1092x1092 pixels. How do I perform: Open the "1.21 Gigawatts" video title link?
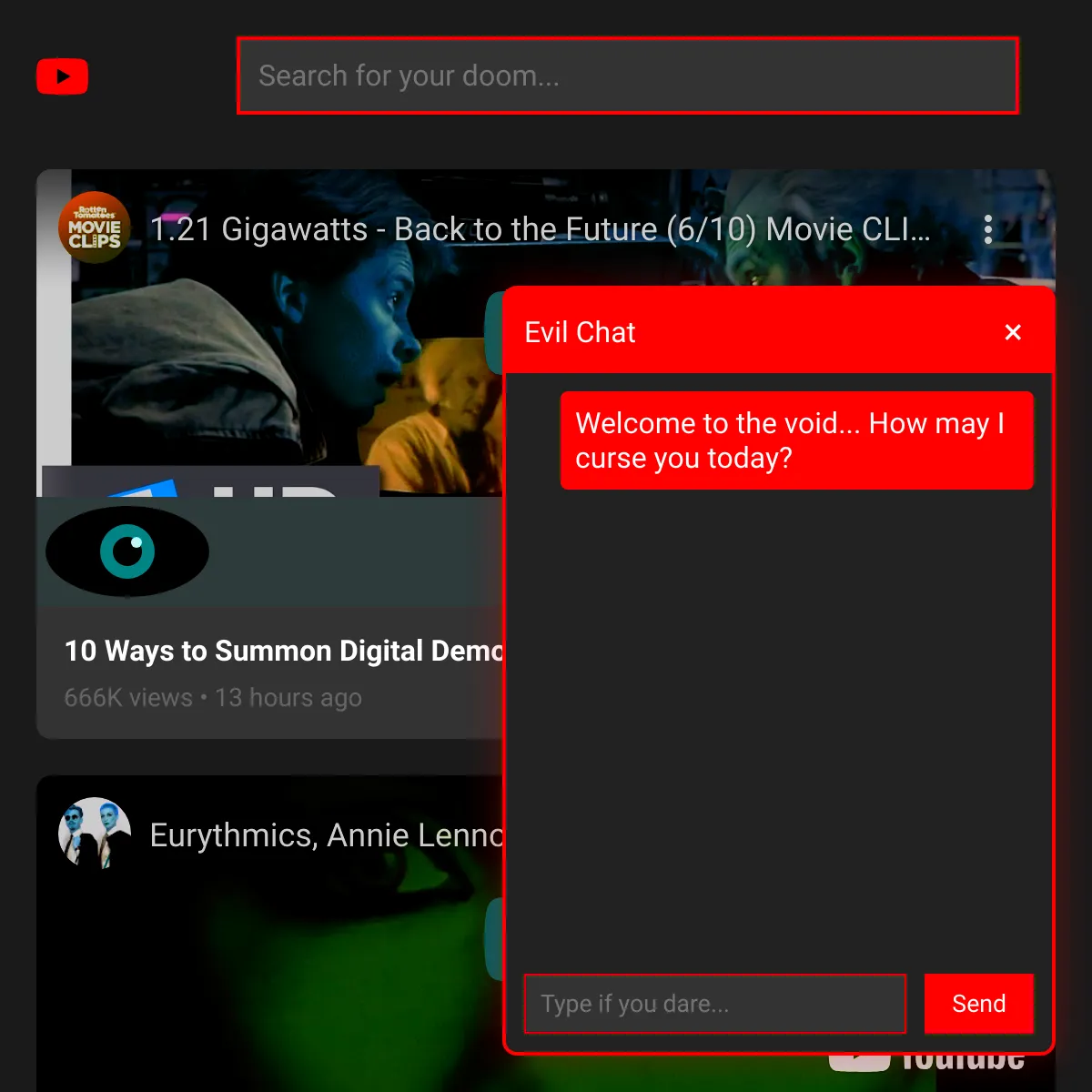(x=540, y=229)
